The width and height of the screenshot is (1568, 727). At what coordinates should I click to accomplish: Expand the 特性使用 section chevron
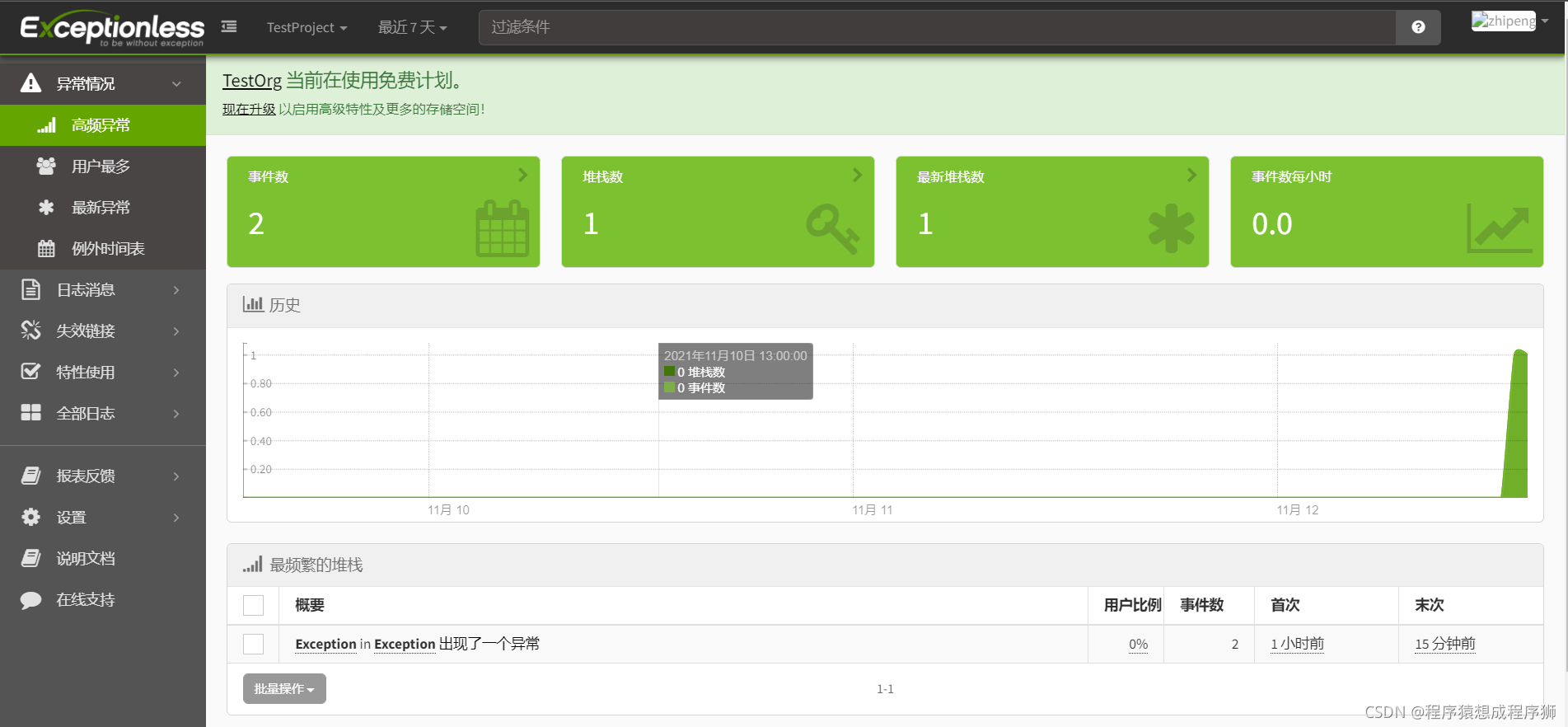click(176, 372)
